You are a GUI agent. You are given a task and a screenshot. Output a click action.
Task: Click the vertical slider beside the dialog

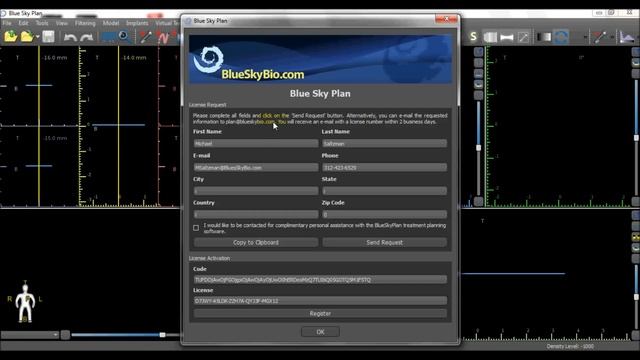click(478, 148)
